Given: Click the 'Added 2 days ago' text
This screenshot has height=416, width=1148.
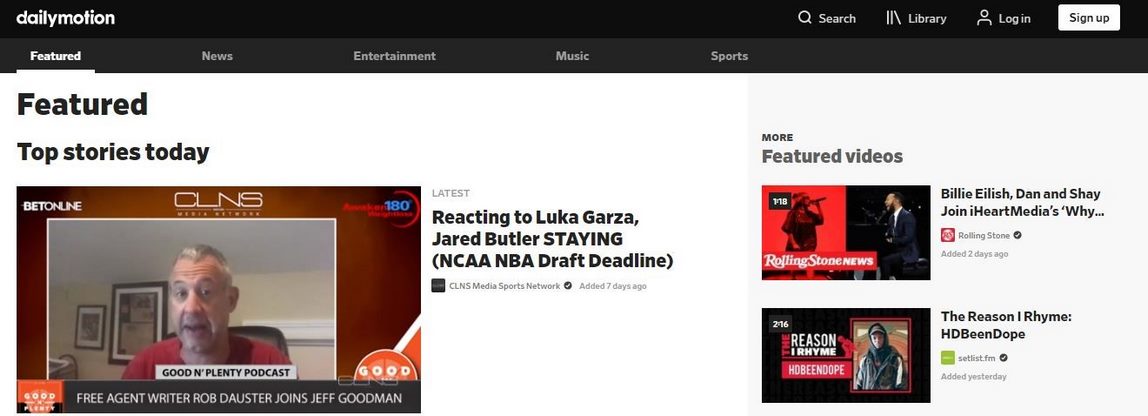Looking at the screenshot, I should tap(974, 254).
